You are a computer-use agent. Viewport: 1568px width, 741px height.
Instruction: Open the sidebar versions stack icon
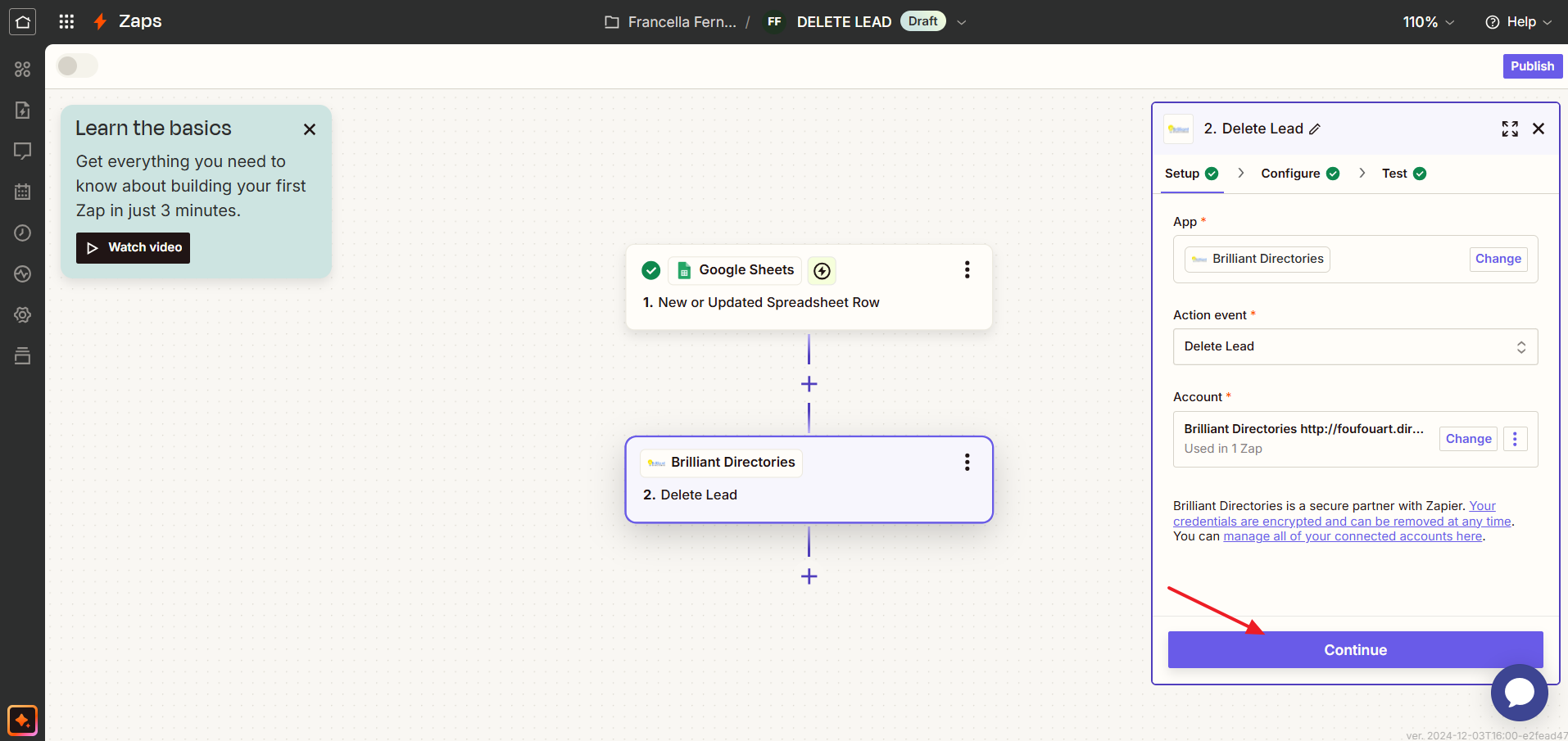coord(22,356)
